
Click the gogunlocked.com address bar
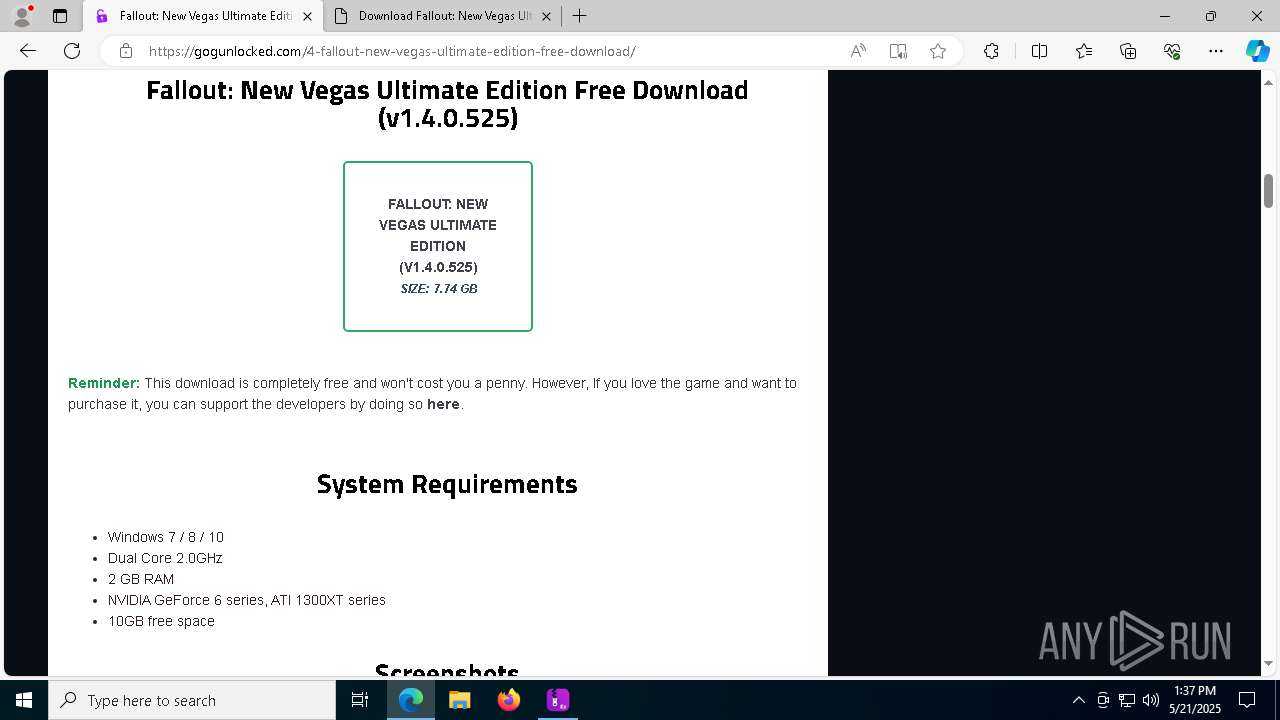pos(392,51)
